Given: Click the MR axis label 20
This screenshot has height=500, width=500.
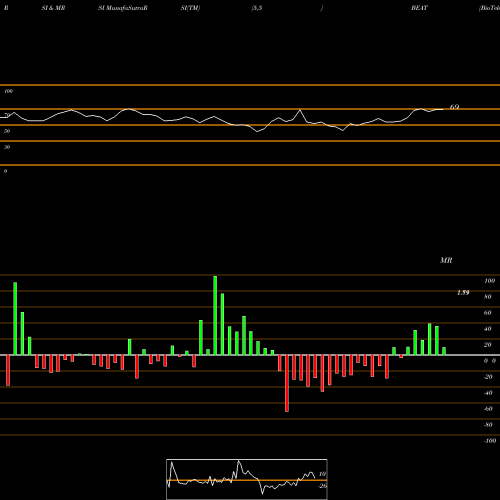Looking at the screenshot, I should (x=488, y=345).
